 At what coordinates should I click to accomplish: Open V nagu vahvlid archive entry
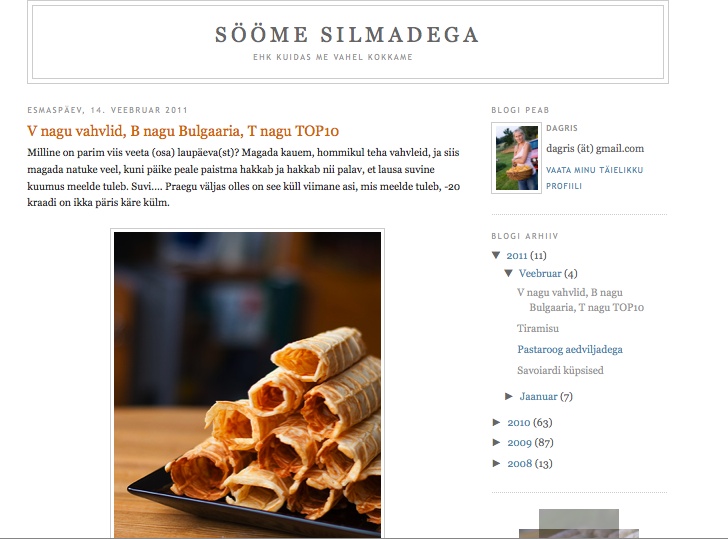pyautogui.click(x=580, y=300)
